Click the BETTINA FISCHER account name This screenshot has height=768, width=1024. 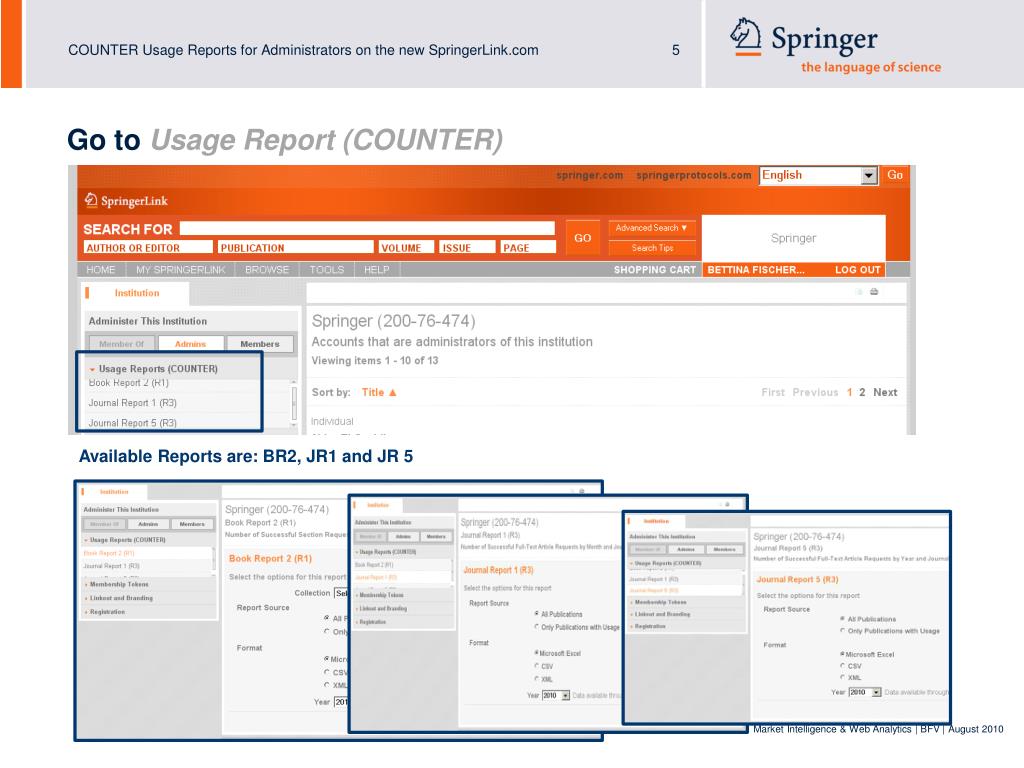[756, 270]
